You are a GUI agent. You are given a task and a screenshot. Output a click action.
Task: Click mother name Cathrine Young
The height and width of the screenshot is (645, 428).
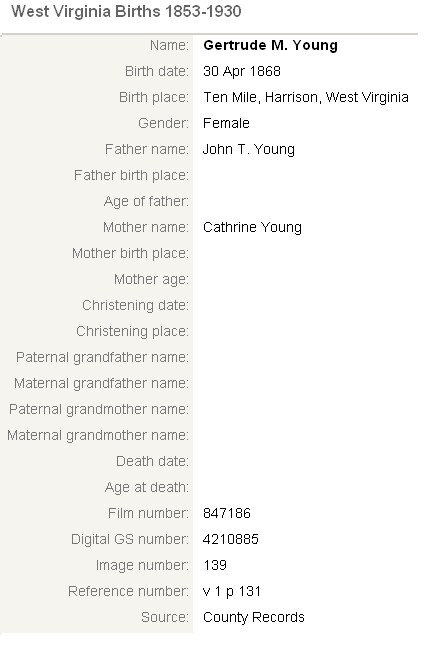(x=253, y=227)
